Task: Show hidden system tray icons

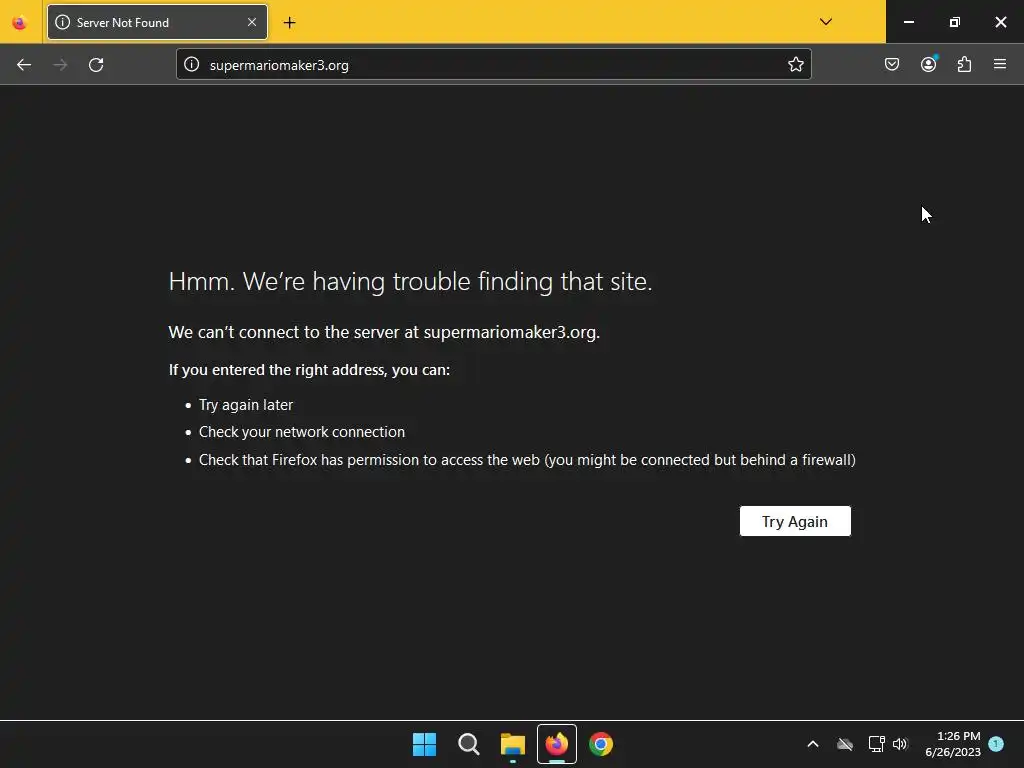Action: coord(813,744)
